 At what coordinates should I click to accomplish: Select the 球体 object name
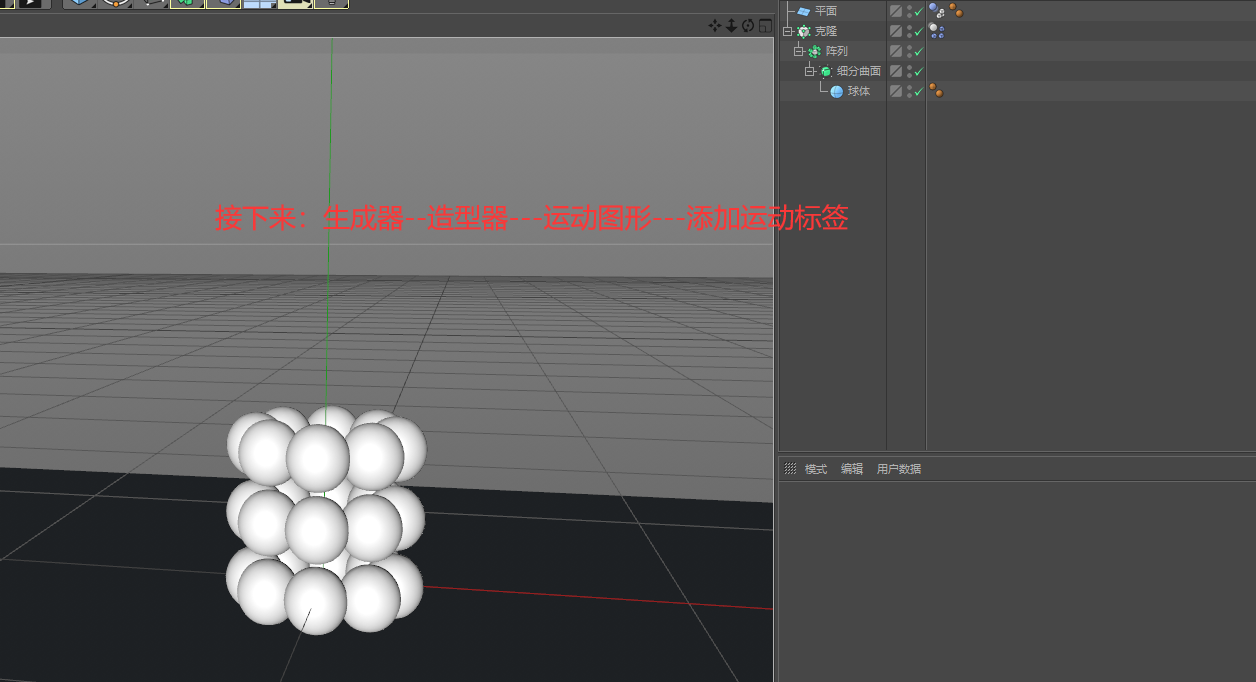tap(859, 91)
